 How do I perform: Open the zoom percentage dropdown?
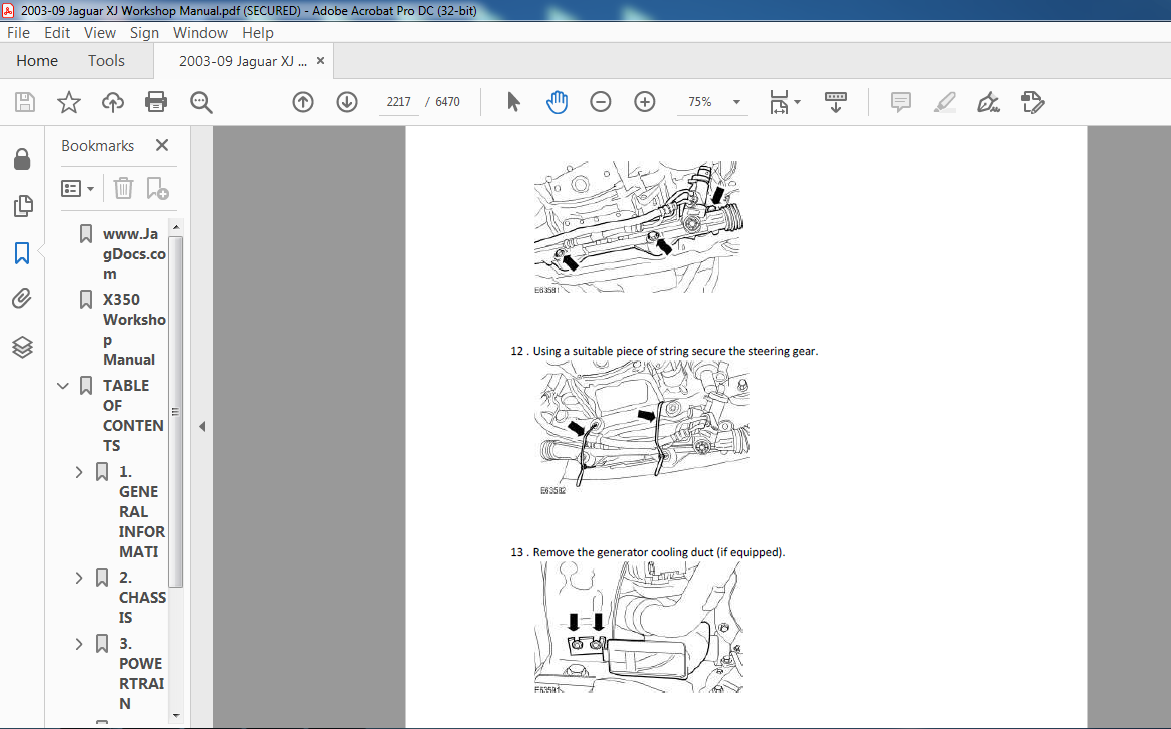point(736,102)
